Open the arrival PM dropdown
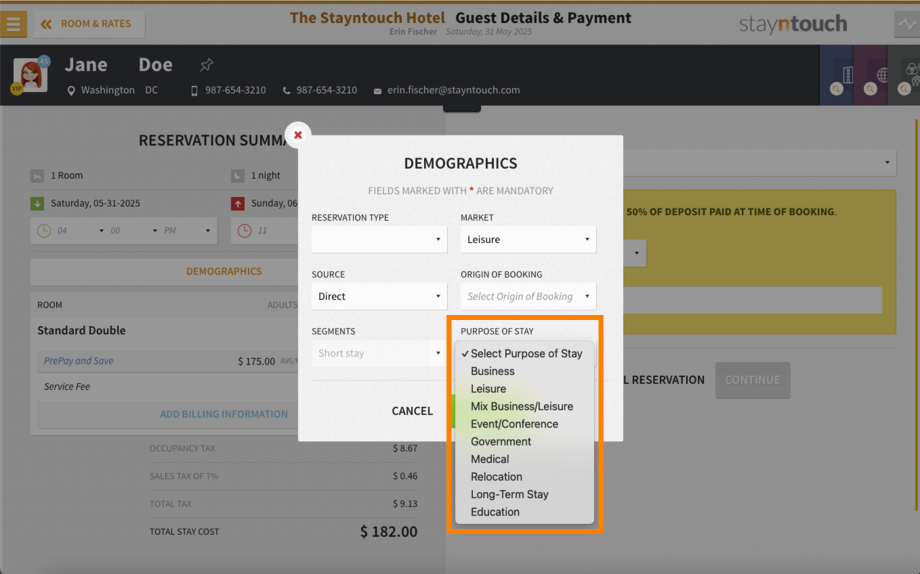Viewport: 920px width, 574px height. pyautogui.click(x=187, y=231)
